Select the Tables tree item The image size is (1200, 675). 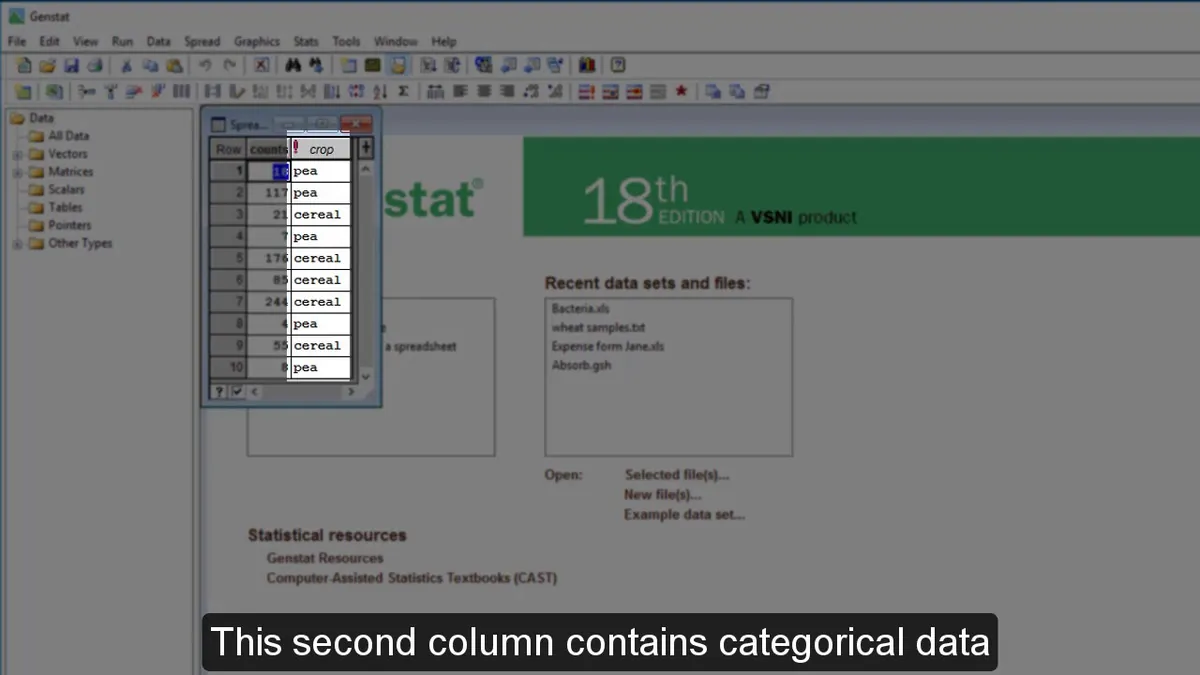(65, 208)
